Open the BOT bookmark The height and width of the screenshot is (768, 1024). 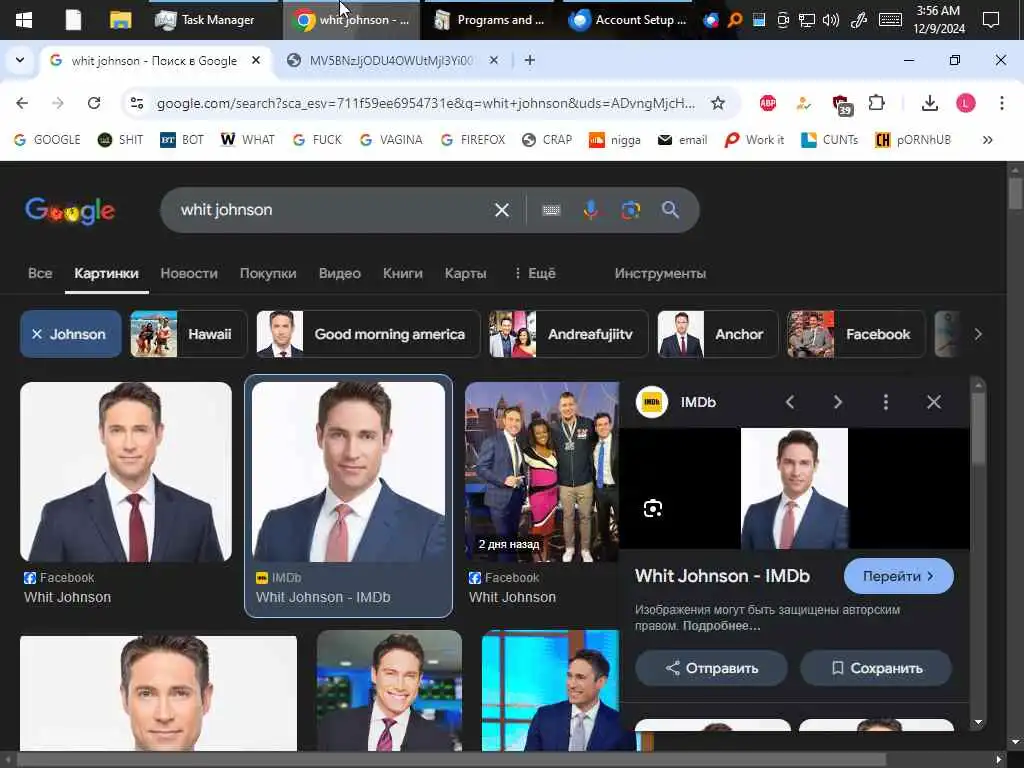click(182, 140)
